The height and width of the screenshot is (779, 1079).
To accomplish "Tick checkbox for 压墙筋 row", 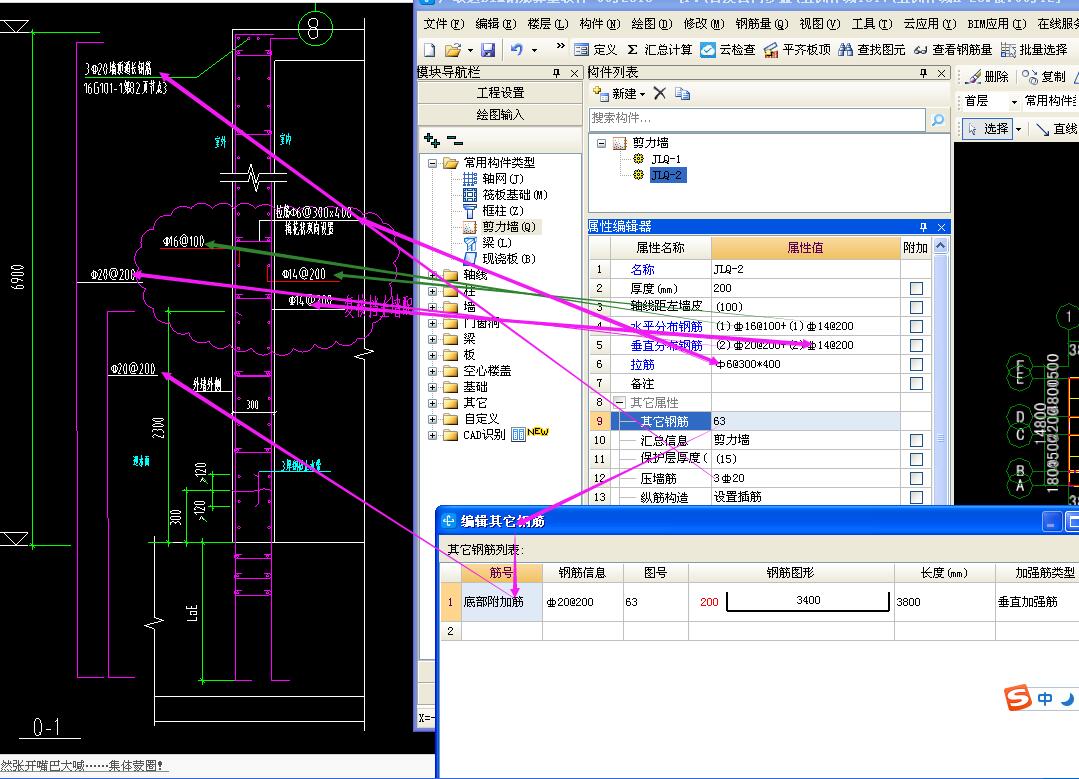I will tap(916, 478).
